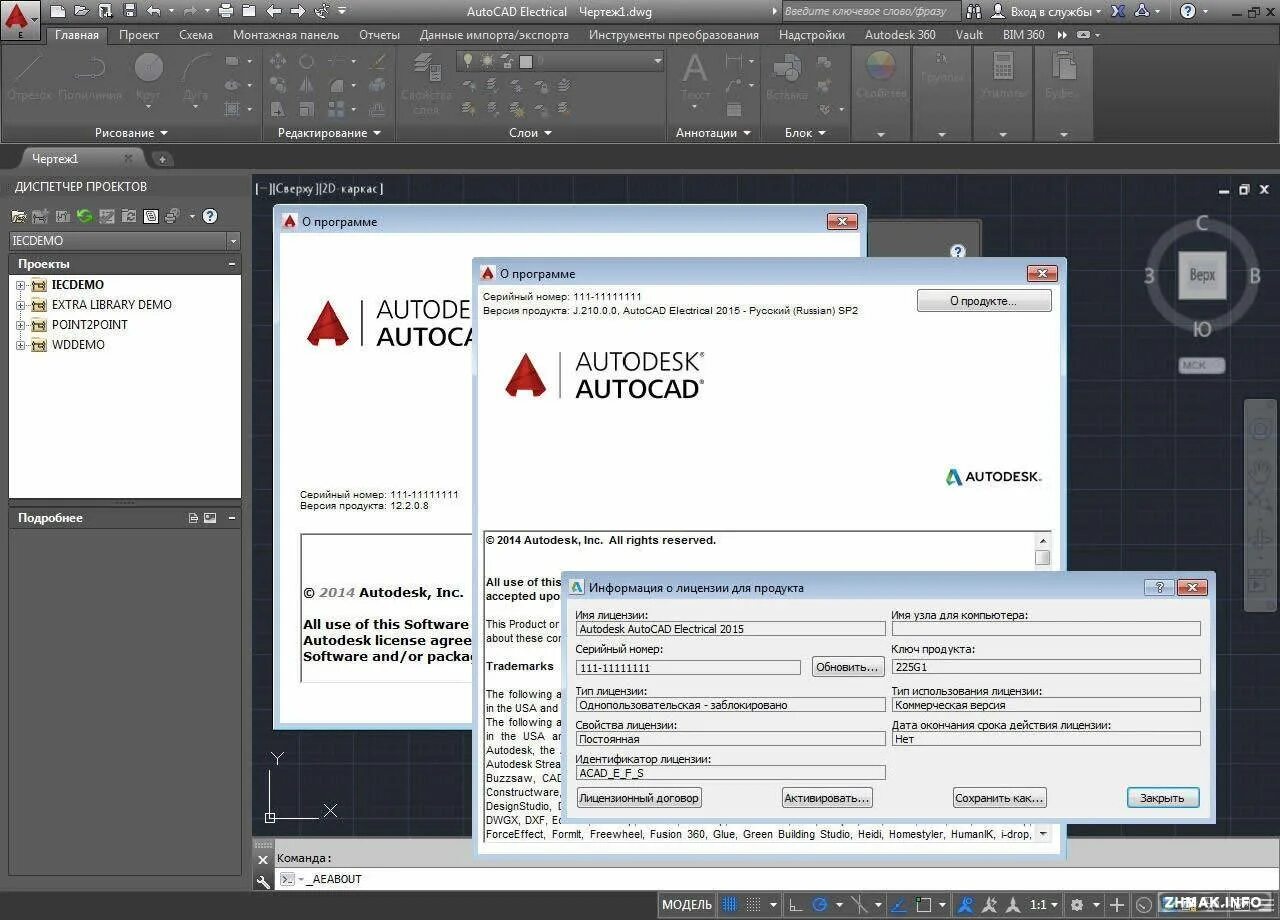1280x920 pixels.
Task: Switch to the Схема ribbon tab
Action: 196,35
